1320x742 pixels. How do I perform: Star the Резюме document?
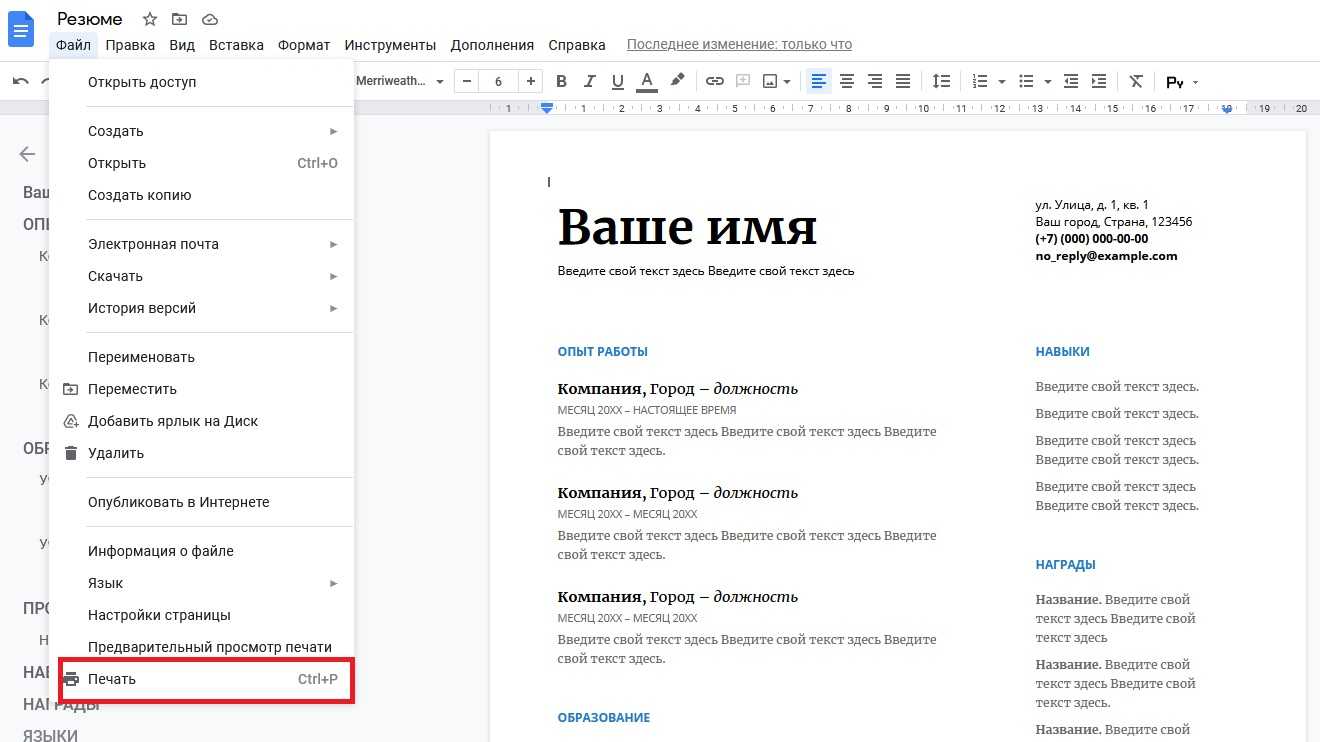pos(150,19)
